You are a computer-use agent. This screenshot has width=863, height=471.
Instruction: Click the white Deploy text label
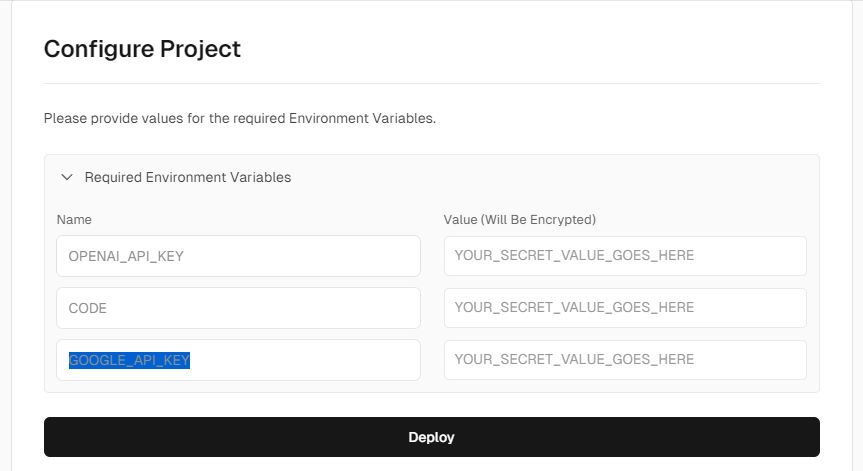[431, 437]
